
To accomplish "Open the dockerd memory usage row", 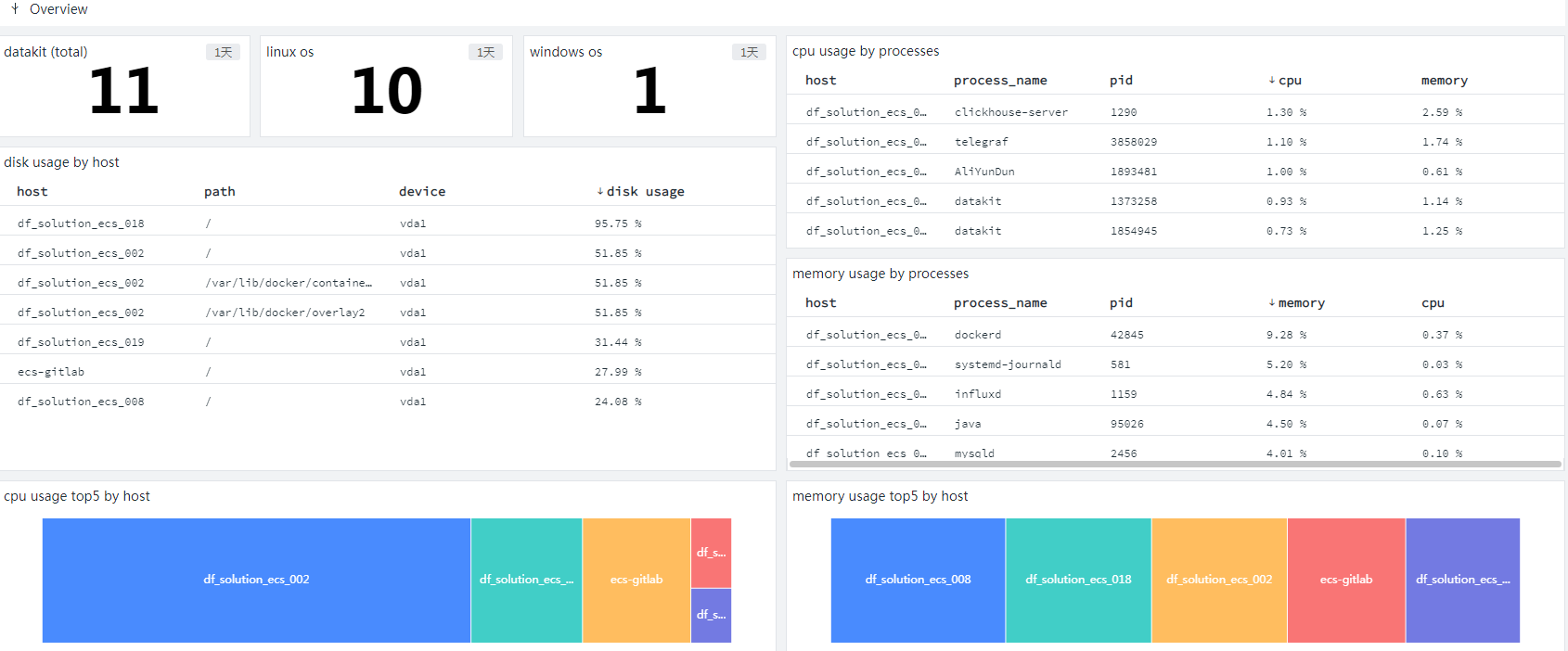I will pyautogui.click(x=1175, y=334).
